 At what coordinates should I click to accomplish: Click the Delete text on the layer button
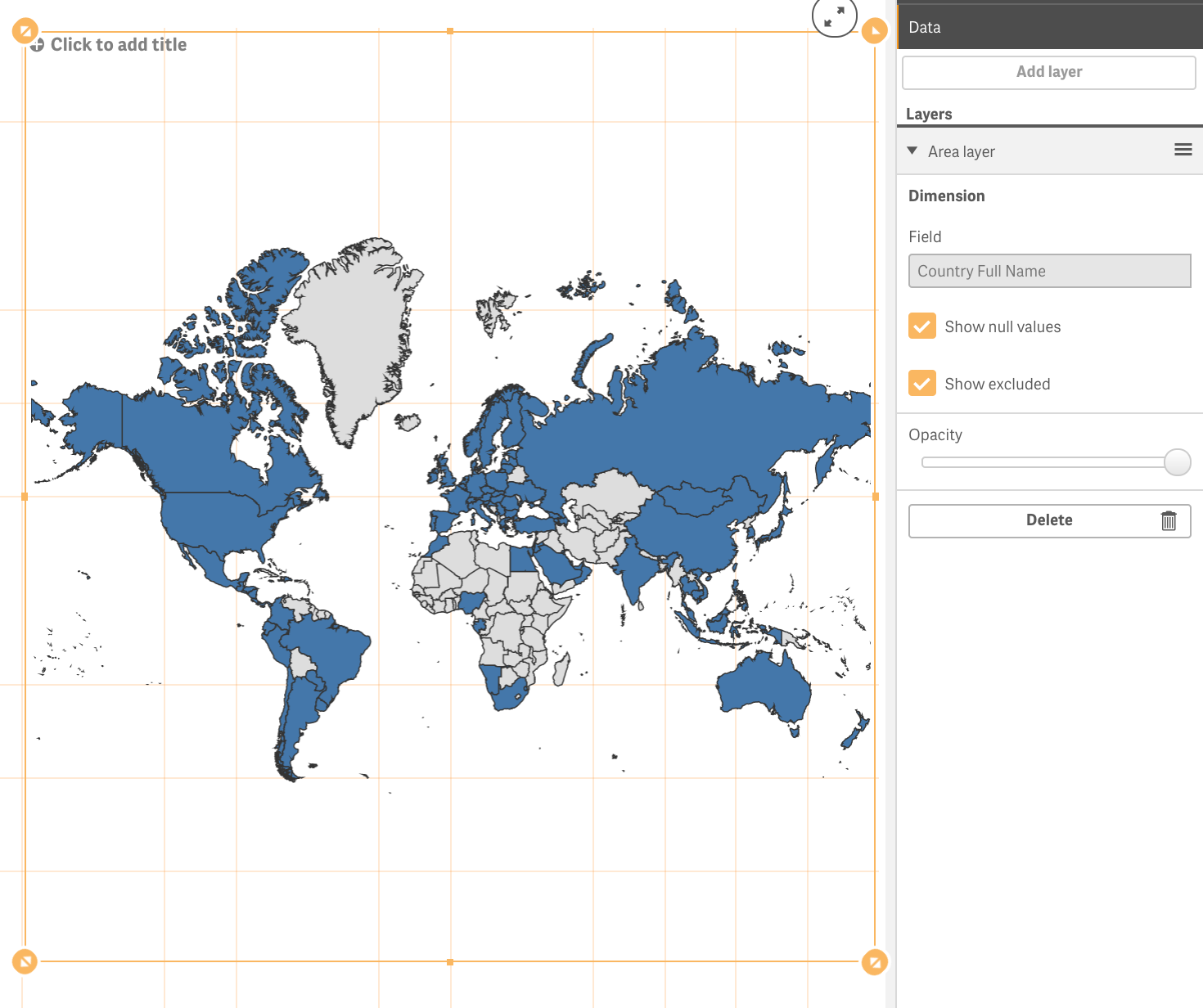tap(1048, 520)
